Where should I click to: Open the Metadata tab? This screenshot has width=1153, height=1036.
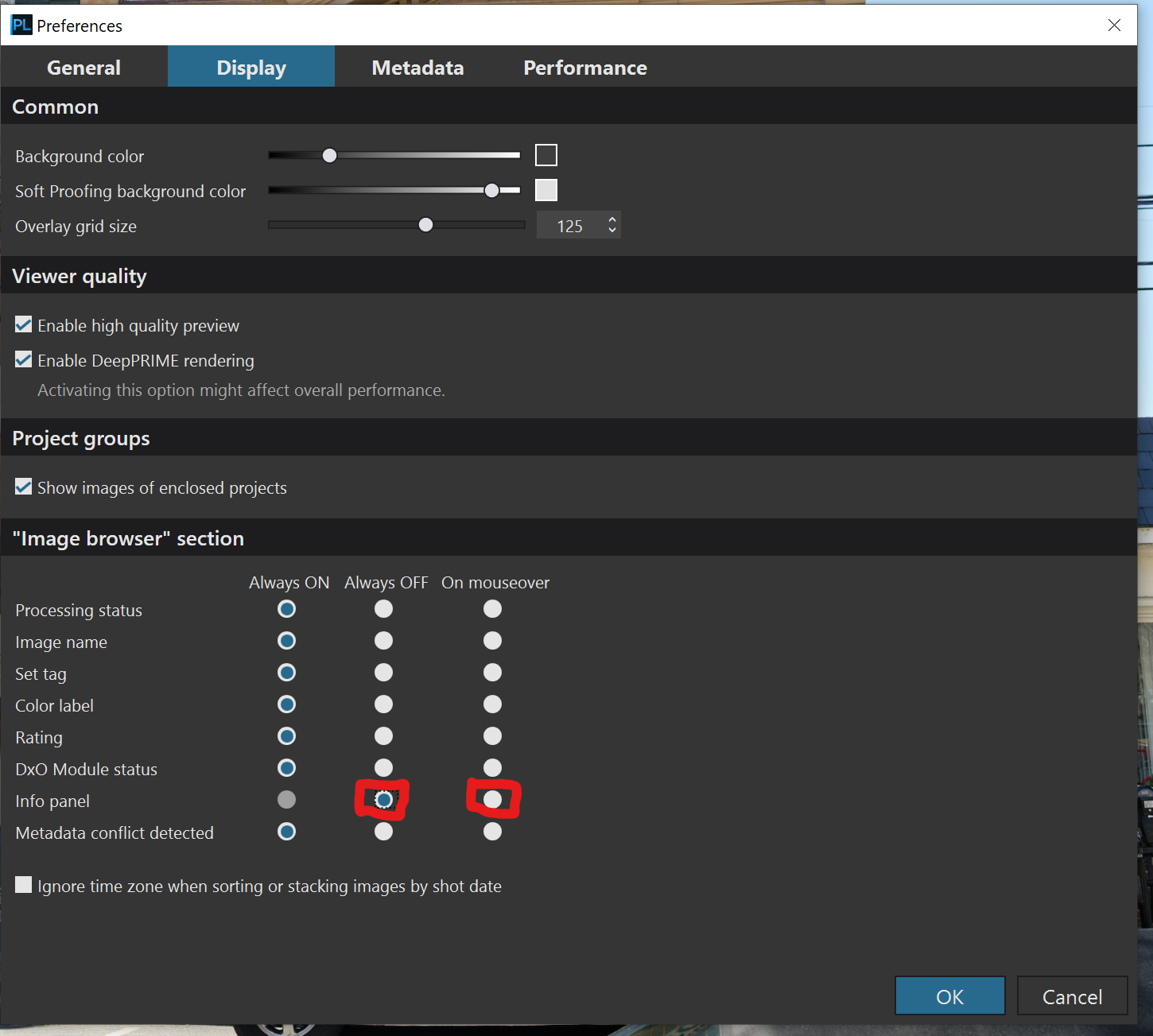point(417,68)
